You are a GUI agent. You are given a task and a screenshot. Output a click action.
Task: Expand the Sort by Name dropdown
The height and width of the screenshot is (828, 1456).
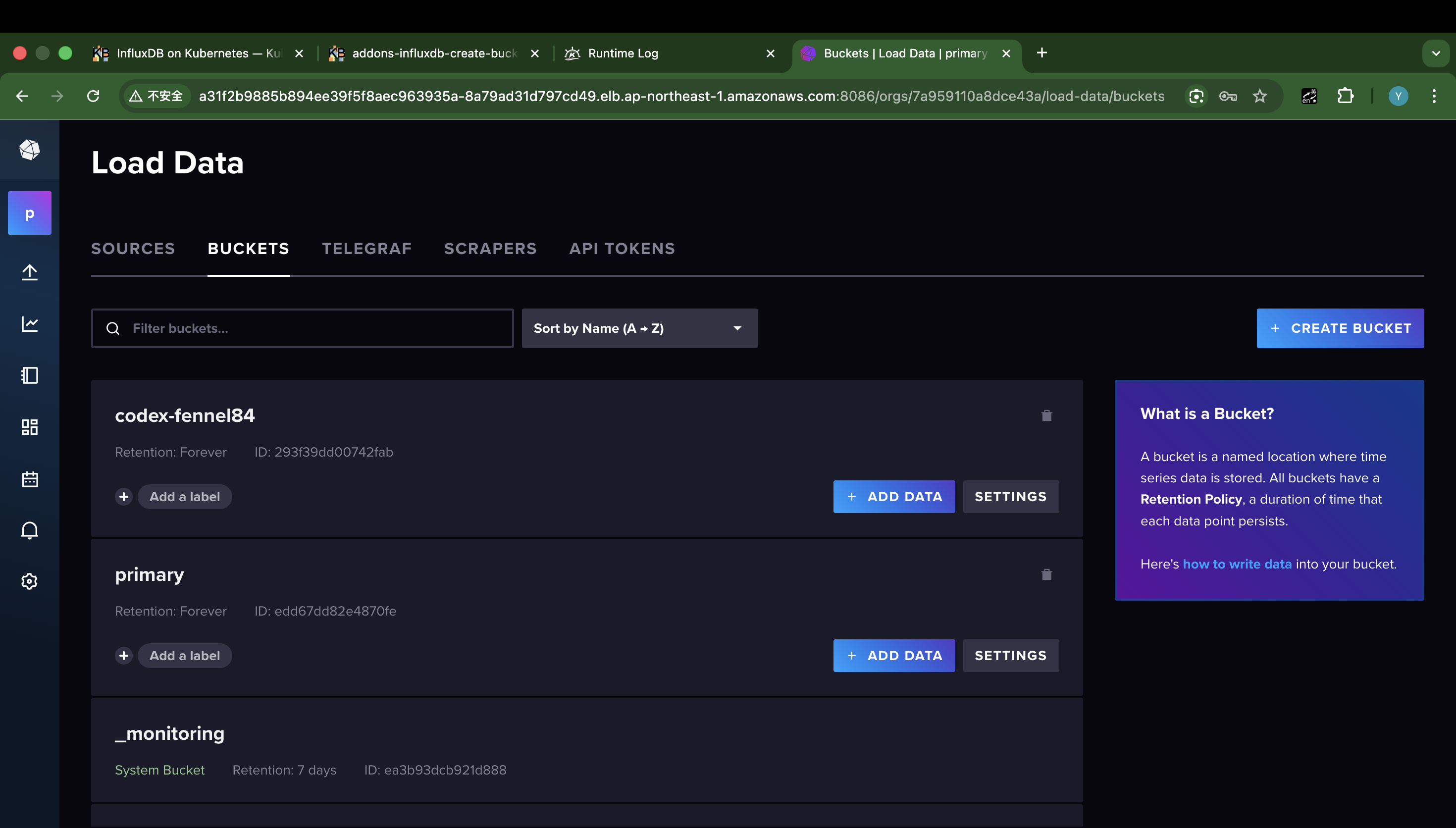coord(639,328)
